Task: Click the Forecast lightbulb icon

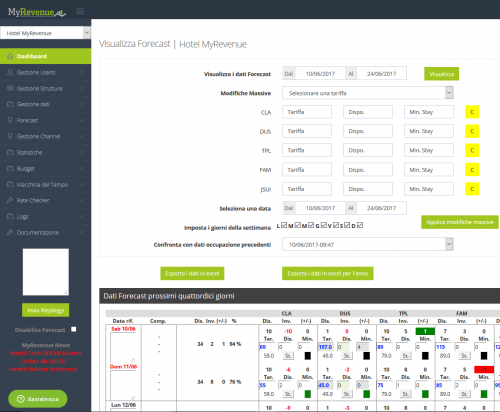Action: pyautogui.click(x=10, y=120)
